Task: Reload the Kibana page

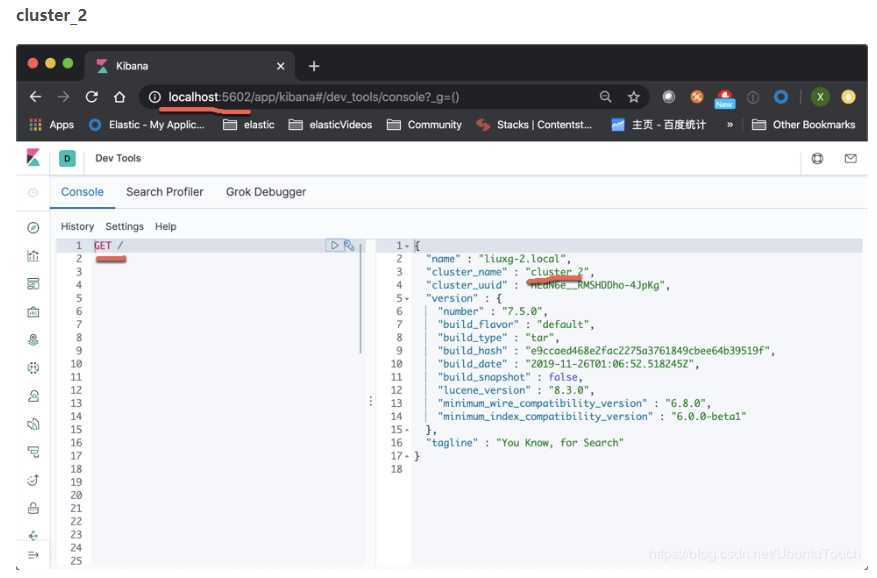Action: tap(92, 97)
